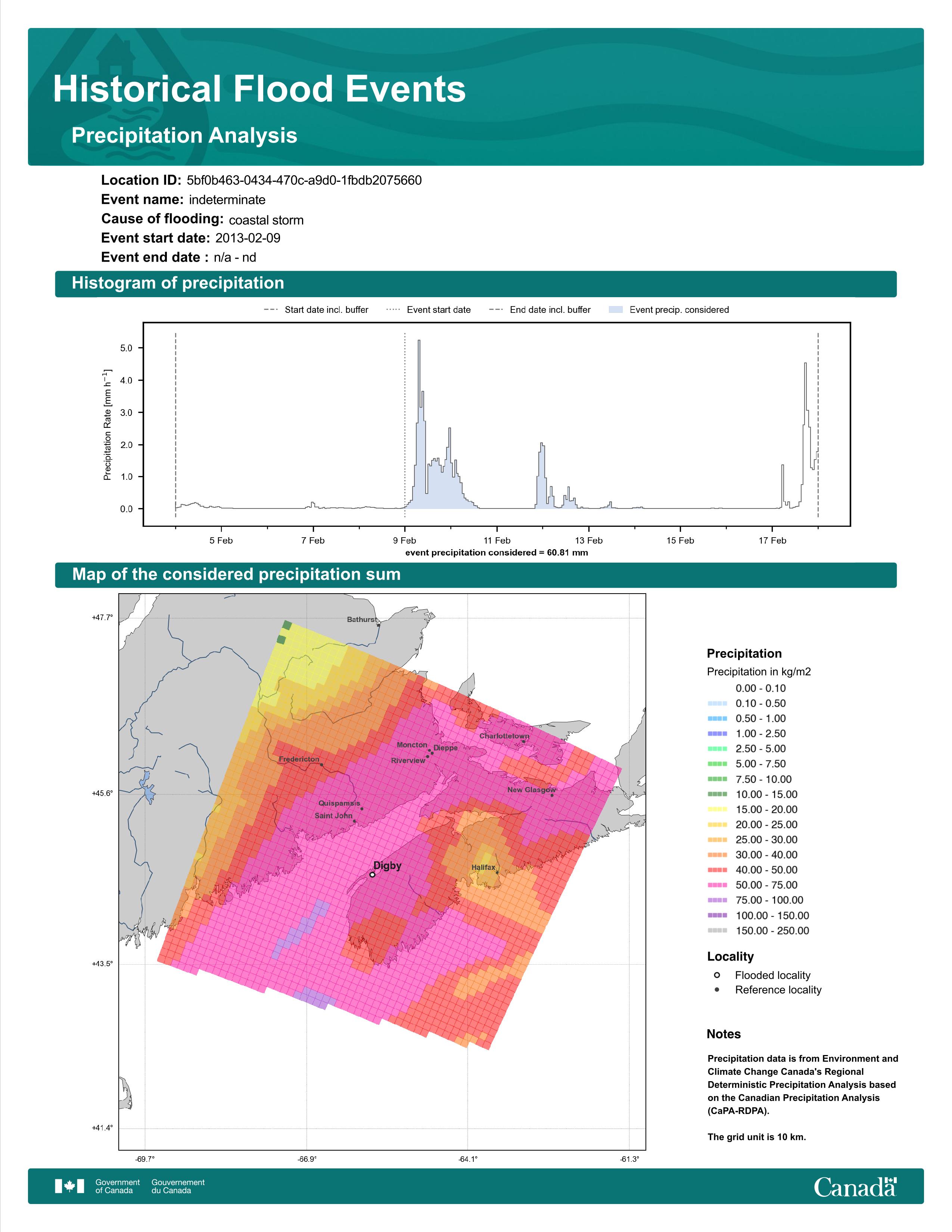Click 'The grid unit is 10 km.' note
Screen dimensions: 952x1232
(x=757, y=1137)
